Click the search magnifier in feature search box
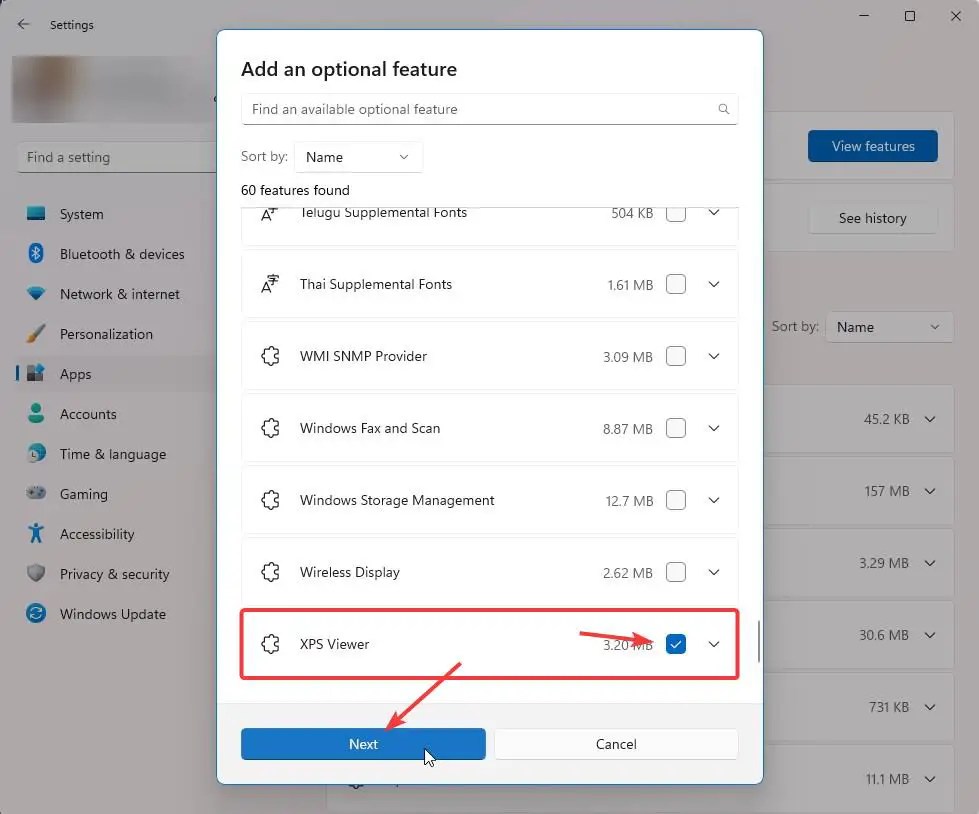979x814 pixels. [723, 109]
